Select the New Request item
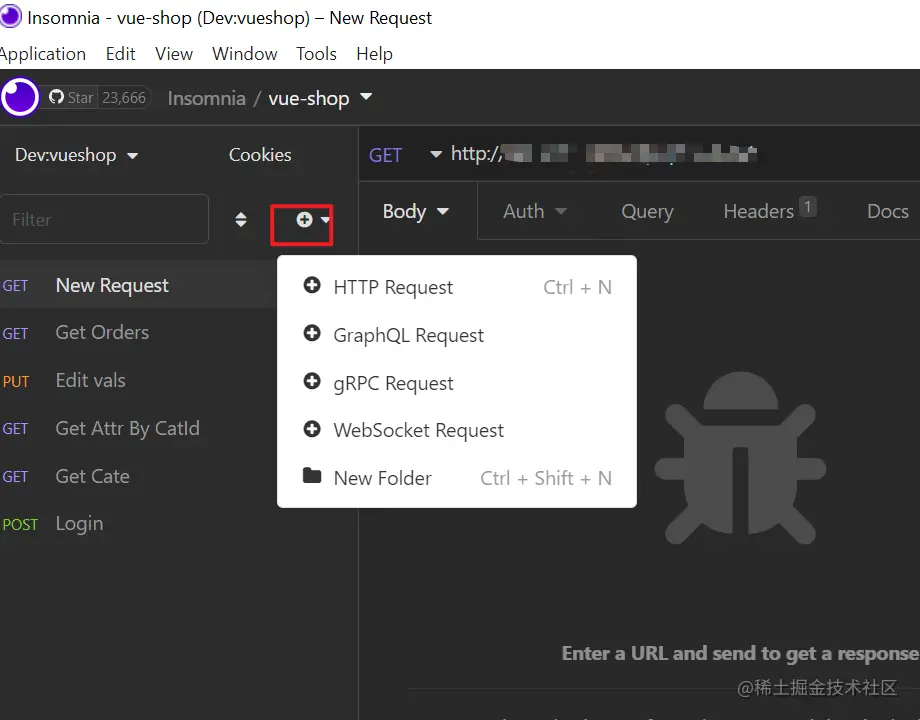The width and height of the screenshot is (920, 720). pos(138,285)
